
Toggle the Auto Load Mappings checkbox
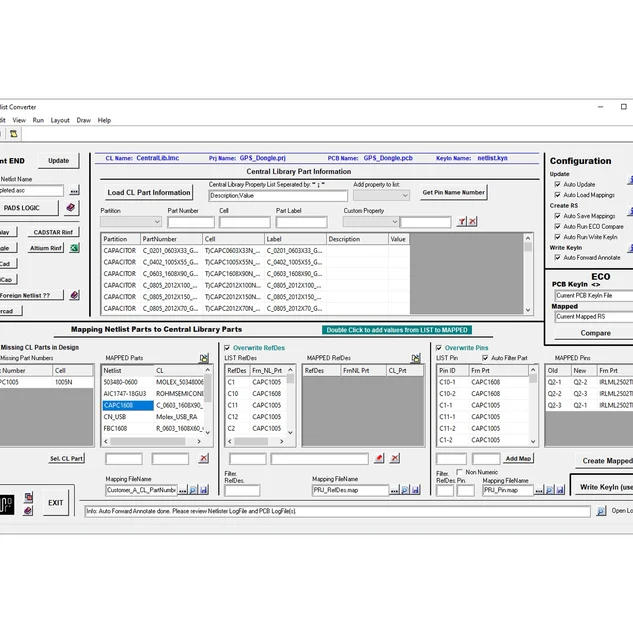[x=558, y=195]
